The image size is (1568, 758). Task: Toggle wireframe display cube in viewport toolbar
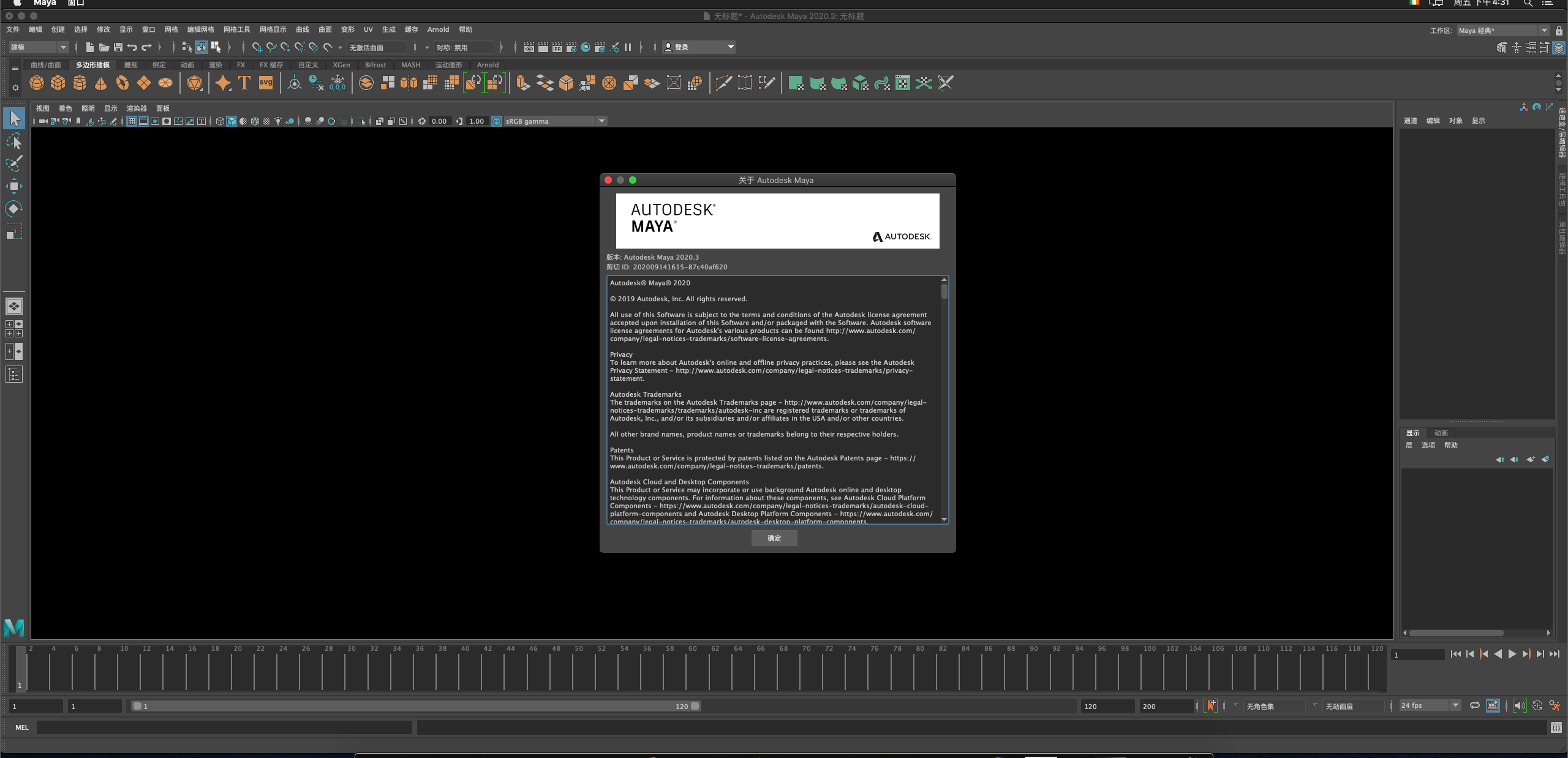220,121
